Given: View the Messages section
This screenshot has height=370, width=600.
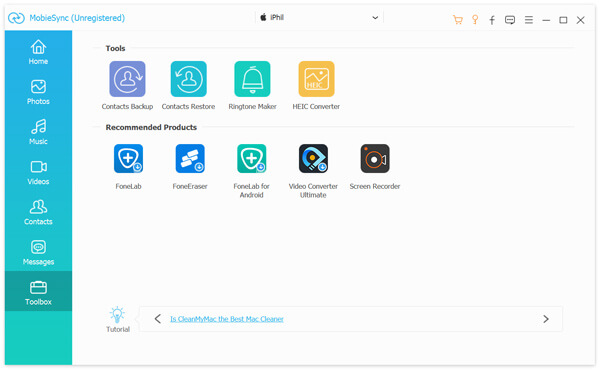Looking at the screenshot, I should pos(38,253).
